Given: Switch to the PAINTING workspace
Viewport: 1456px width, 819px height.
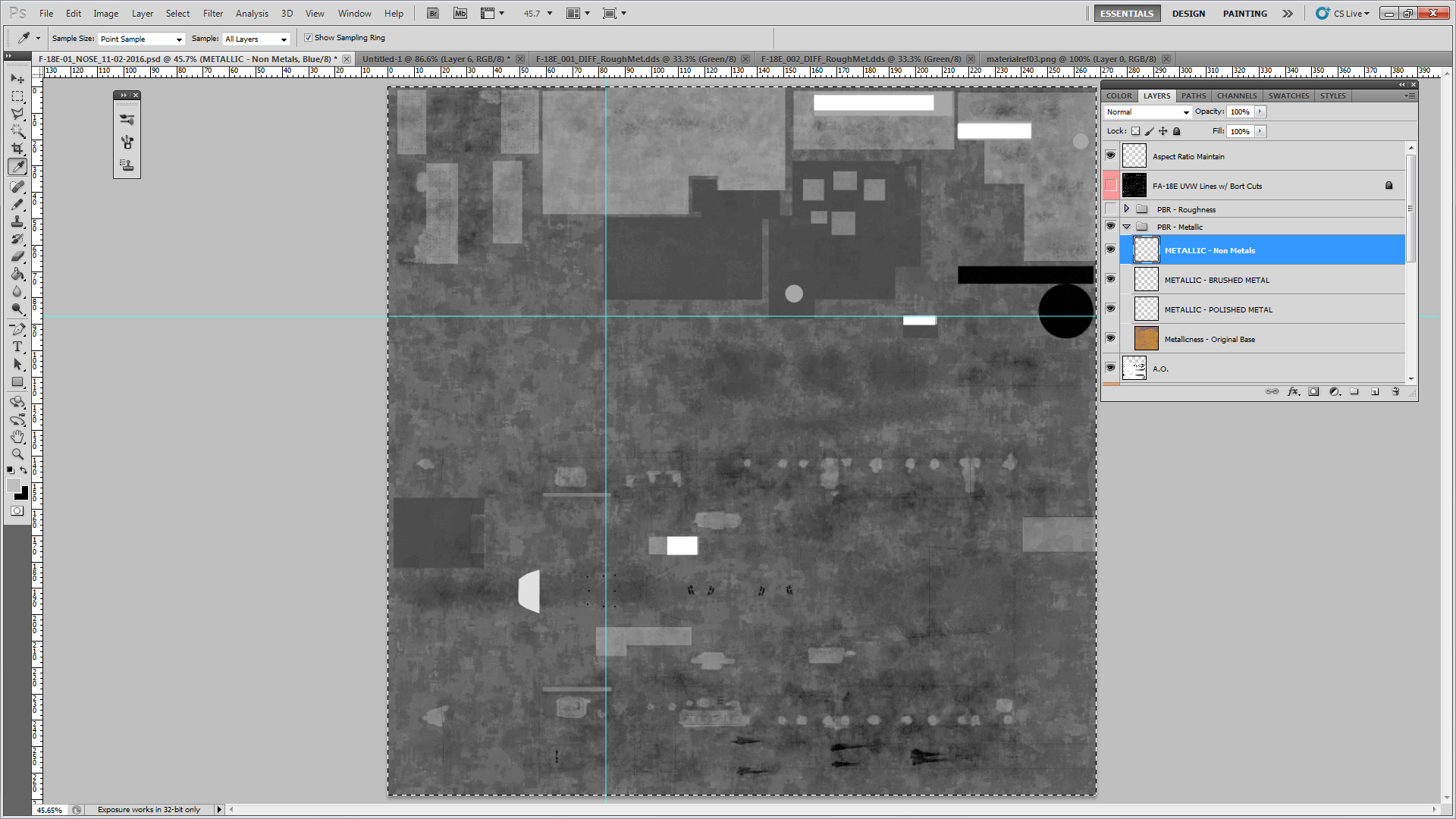Looking at the screenshot, I should click(1244, 14).
